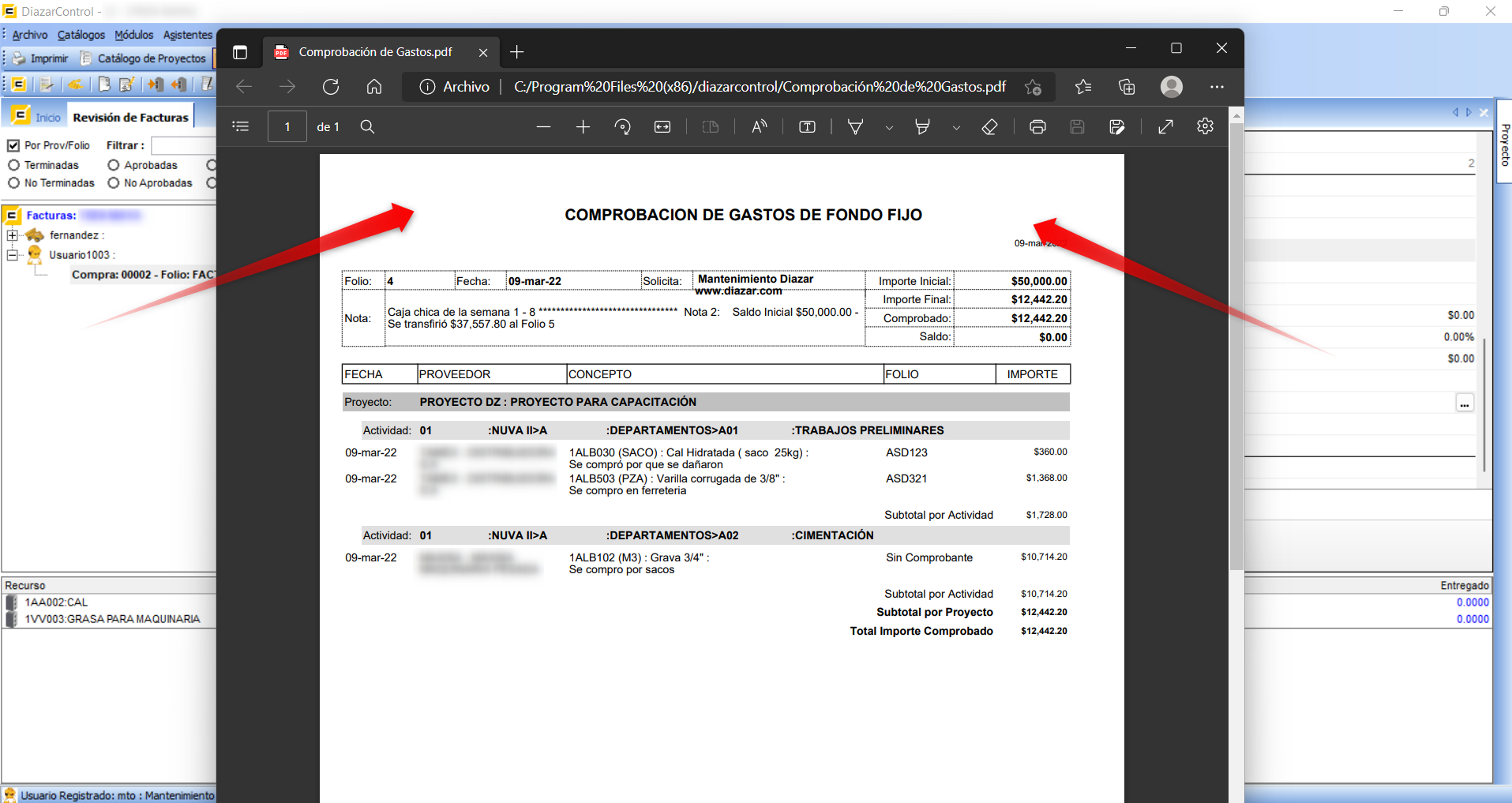Zoom in using the plus icon
Image resolution: width=1512 pixels, height=803 pixels.
pyautogui.click(x=583, y=127)
